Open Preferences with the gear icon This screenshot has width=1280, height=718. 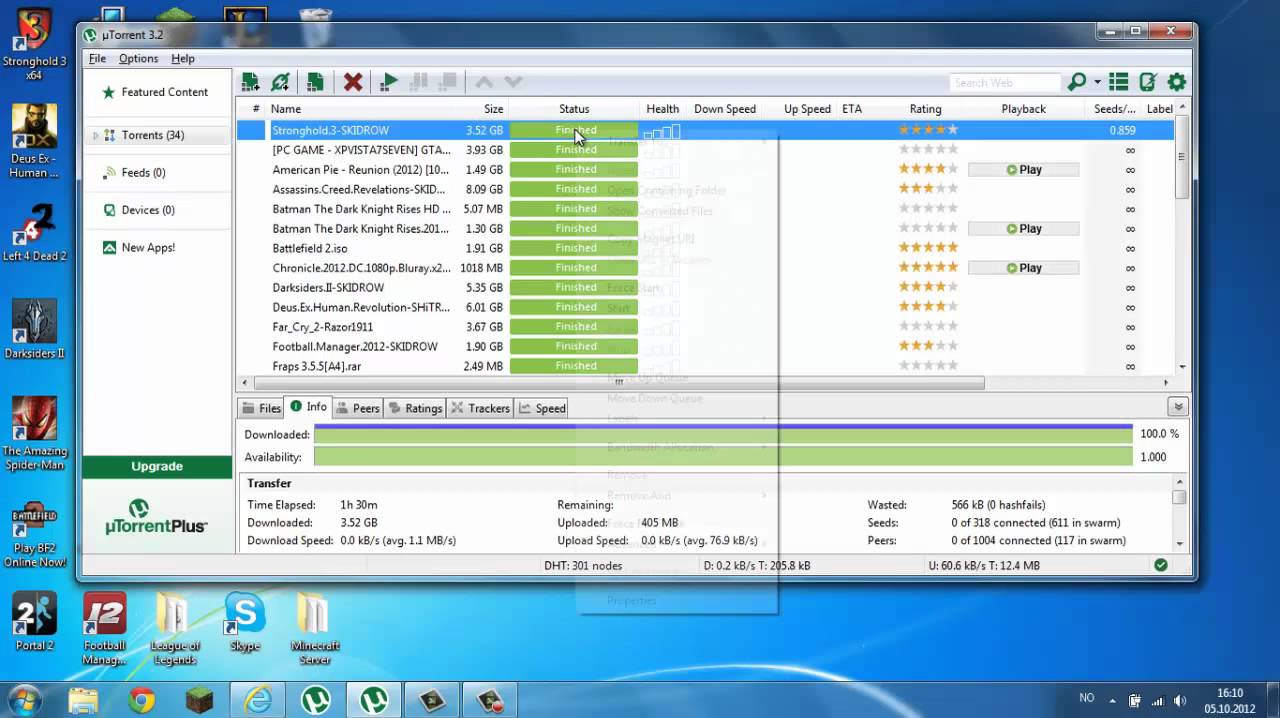tap(1177, 82)
